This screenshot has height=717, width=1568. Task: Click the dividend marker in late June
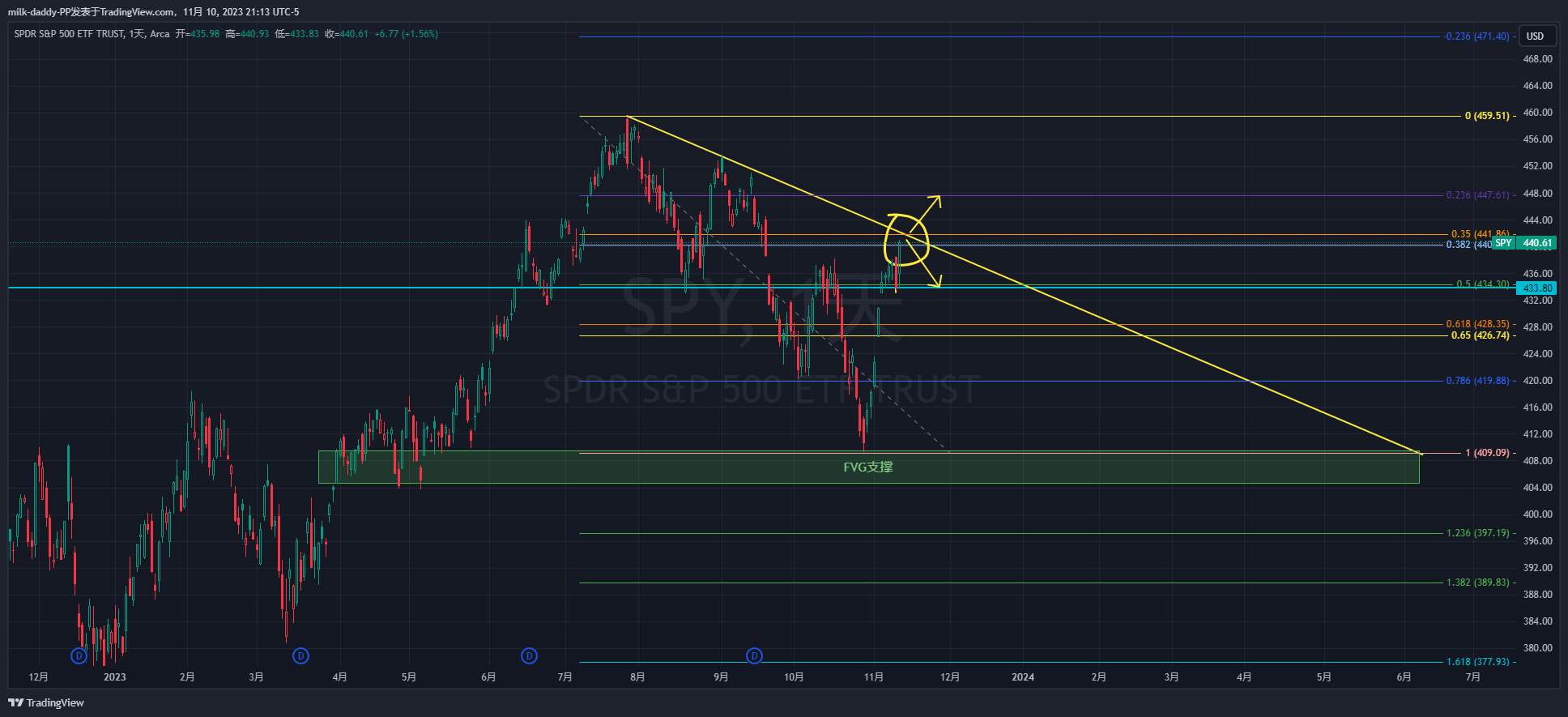529,655
